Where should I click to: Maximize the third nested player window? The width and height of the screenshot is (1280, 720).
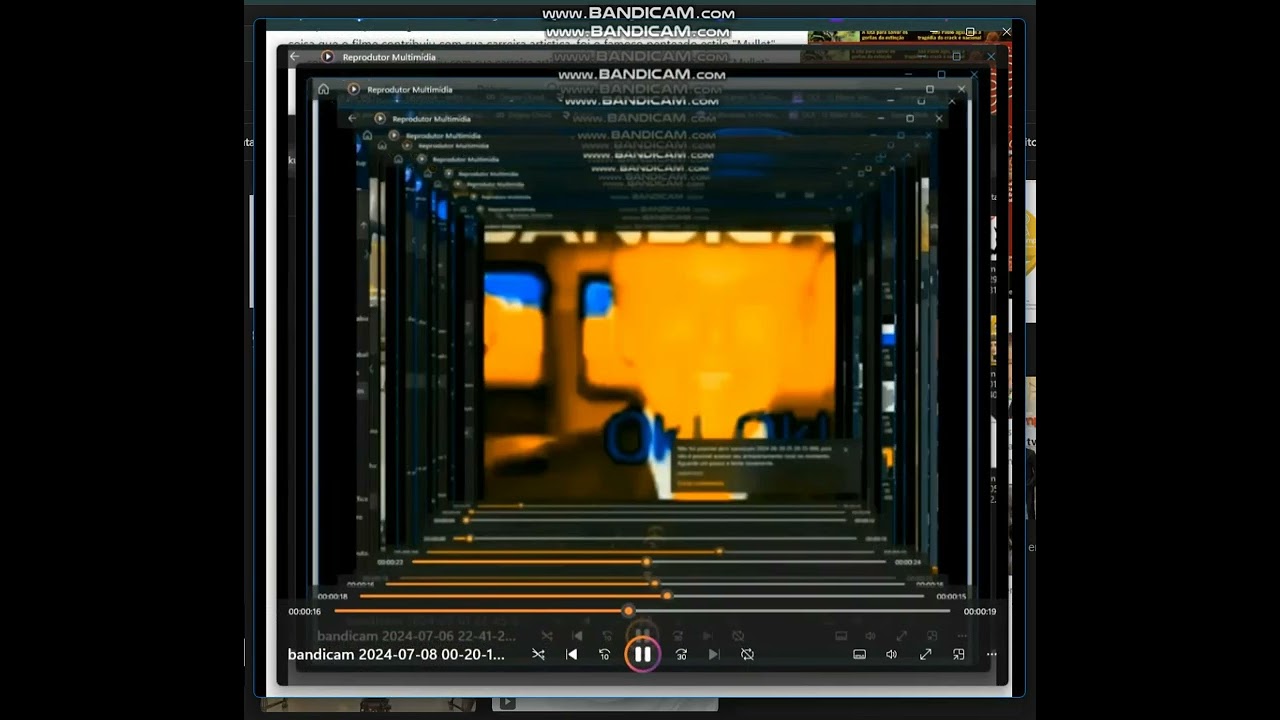click(909, 118)
